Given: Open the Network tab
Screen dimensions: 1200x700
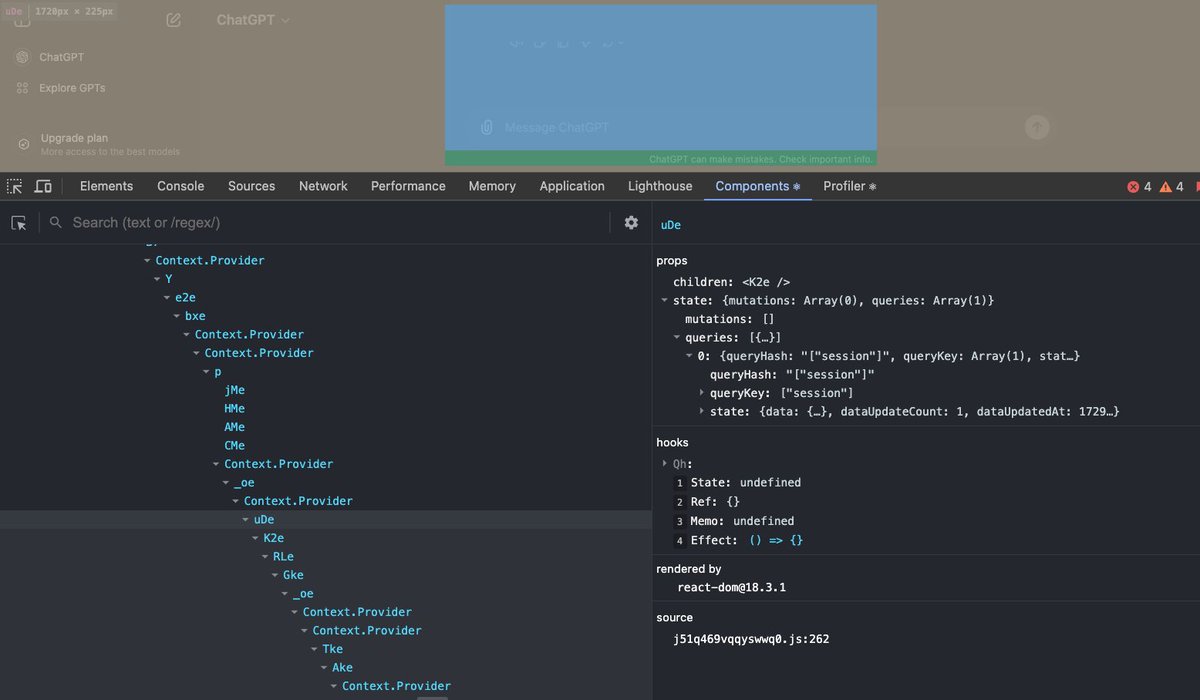Looking at the screenshot, I should (x=323, y=186).
